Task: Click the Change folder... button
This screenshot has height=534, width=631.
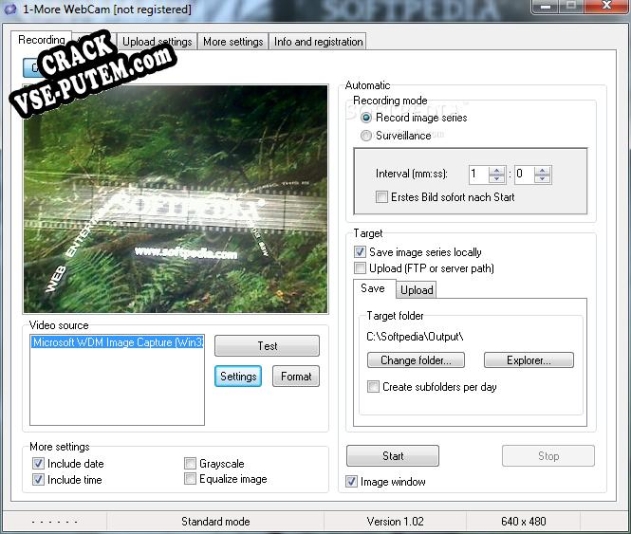Action: coord(416,360)
